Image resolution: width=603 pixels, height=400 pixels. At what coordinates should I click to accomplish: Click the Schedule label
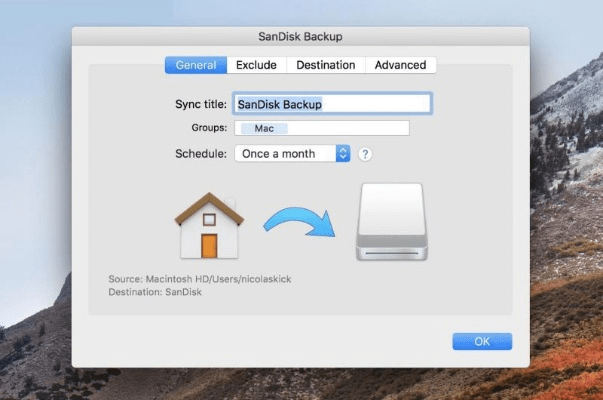201,154
